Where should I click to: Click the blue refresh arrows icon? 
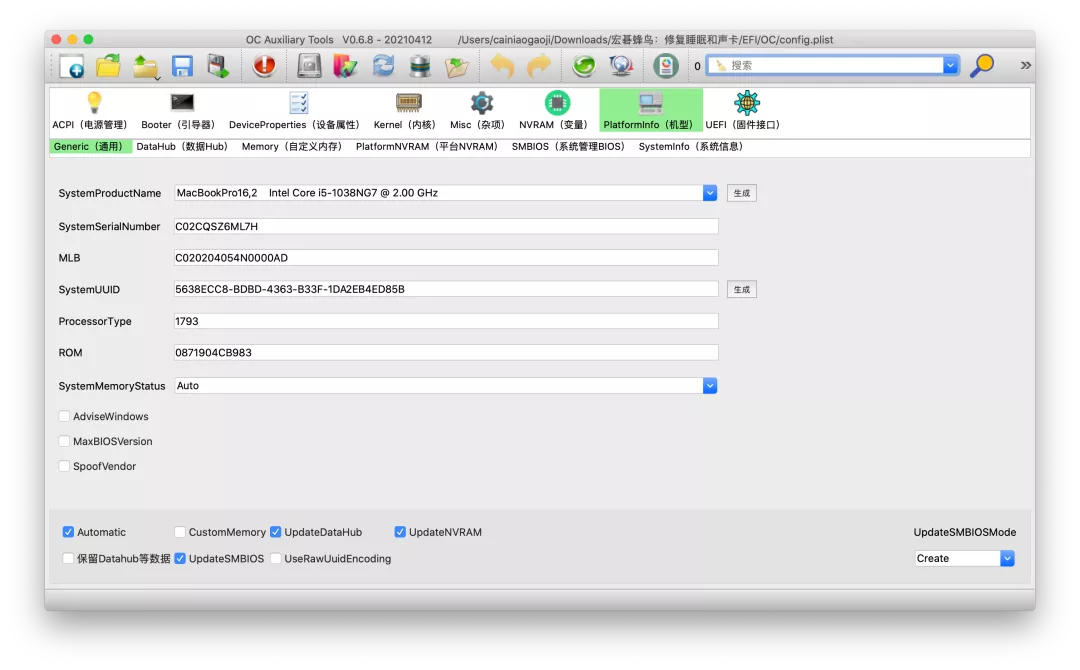(383, 66)
